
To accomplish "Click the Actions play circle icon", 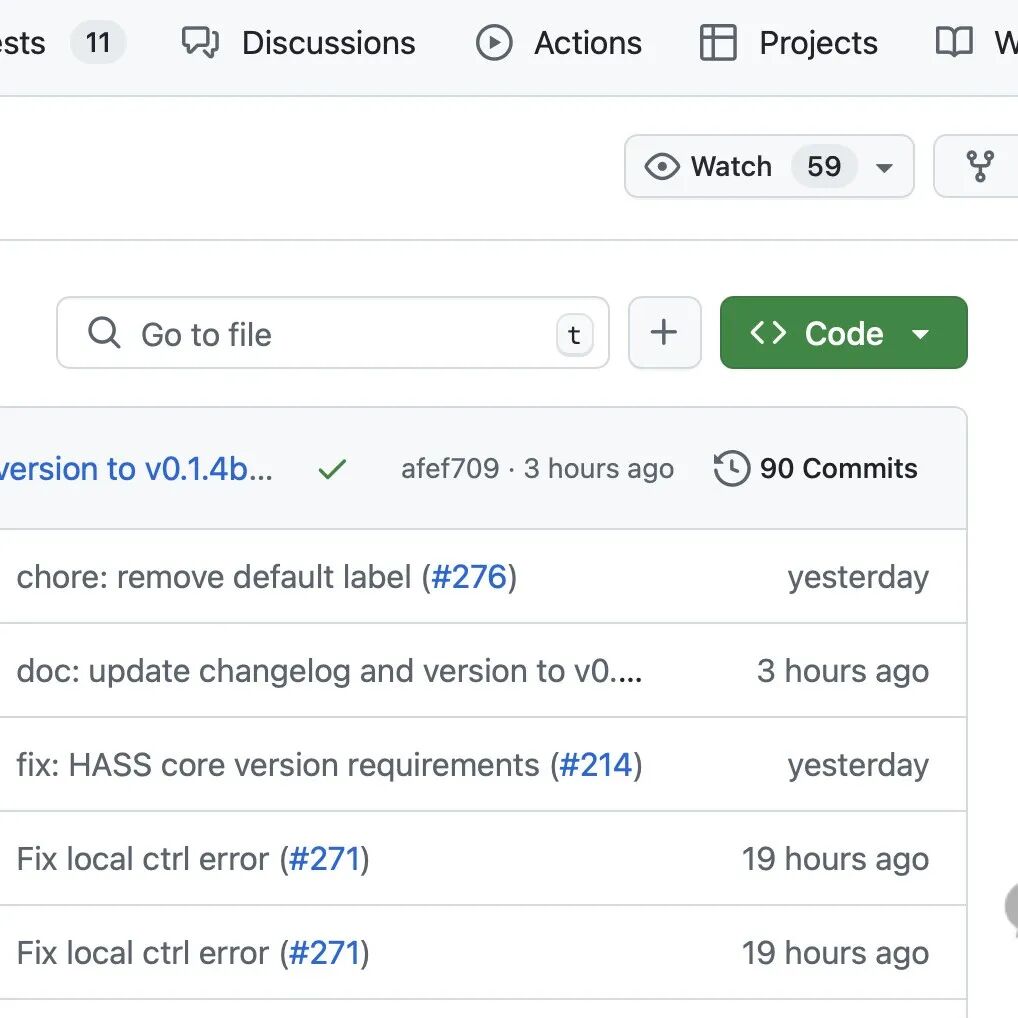I will coord(494,42).
